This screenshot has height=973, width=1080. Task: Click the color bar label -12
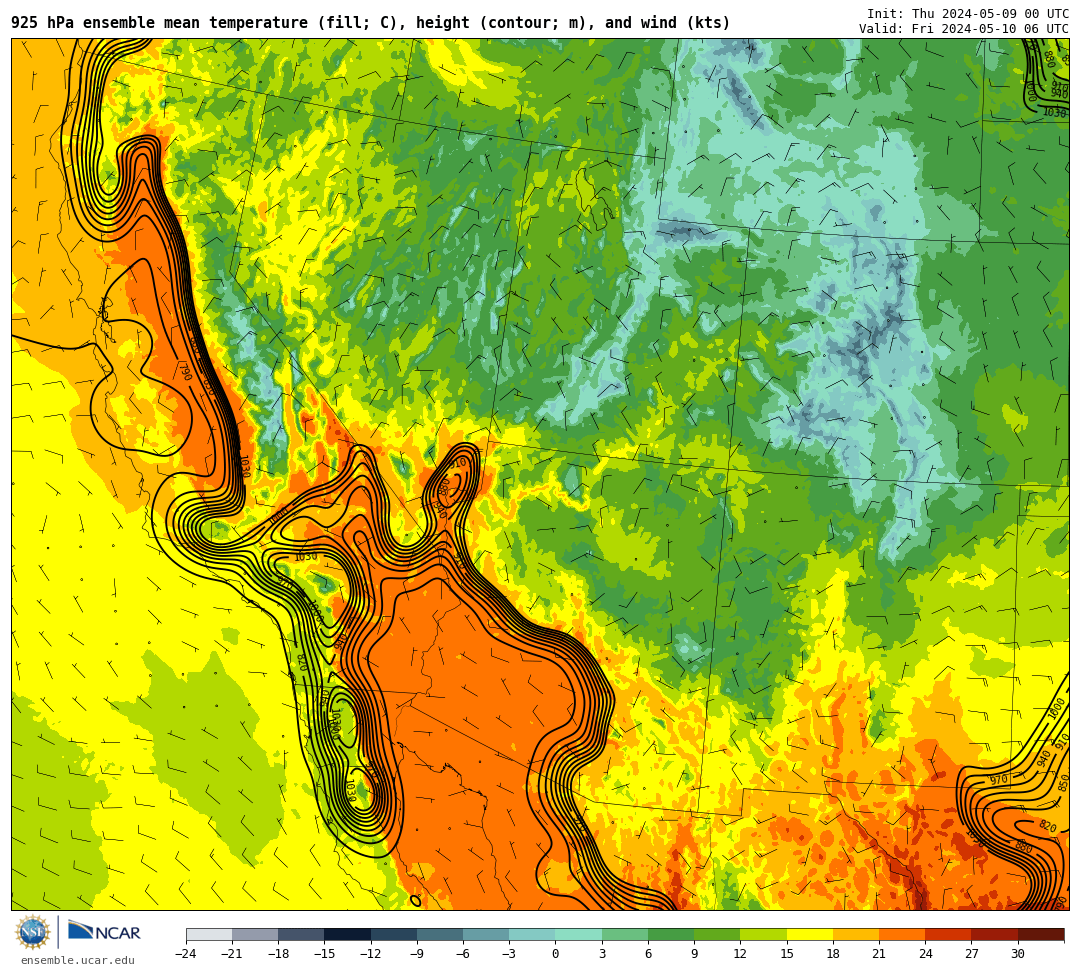point(371,954)
